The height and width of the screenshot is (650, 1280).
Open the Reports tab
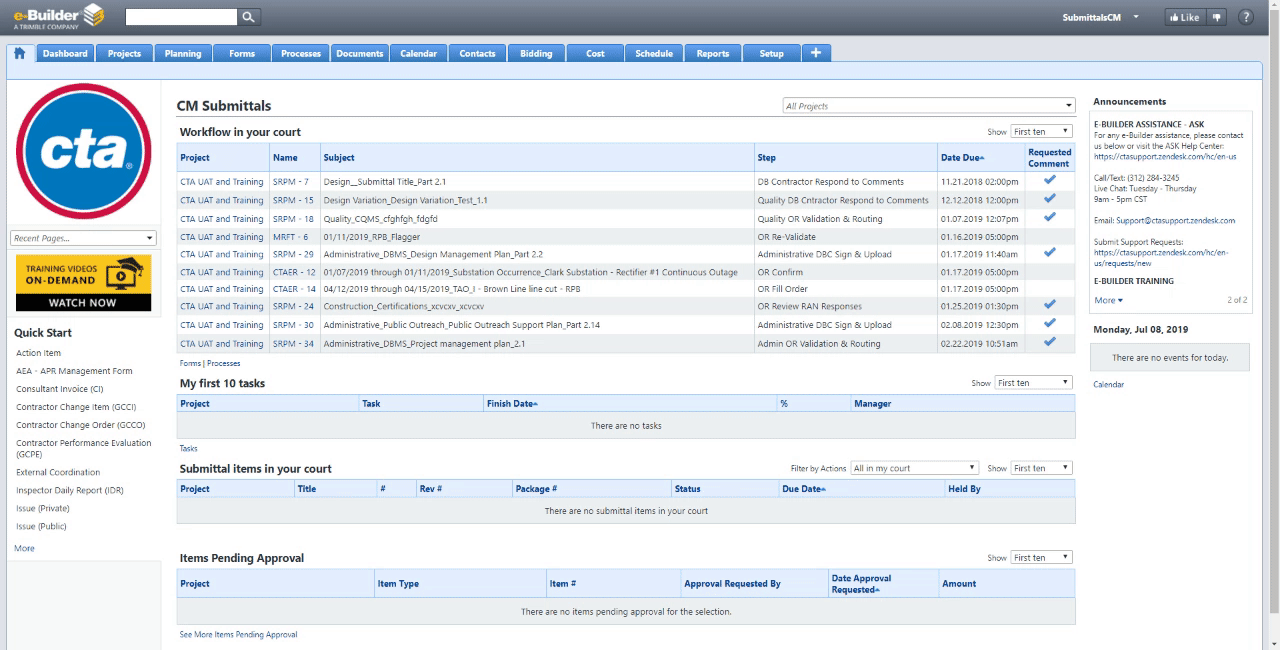[x=712, y=53]
